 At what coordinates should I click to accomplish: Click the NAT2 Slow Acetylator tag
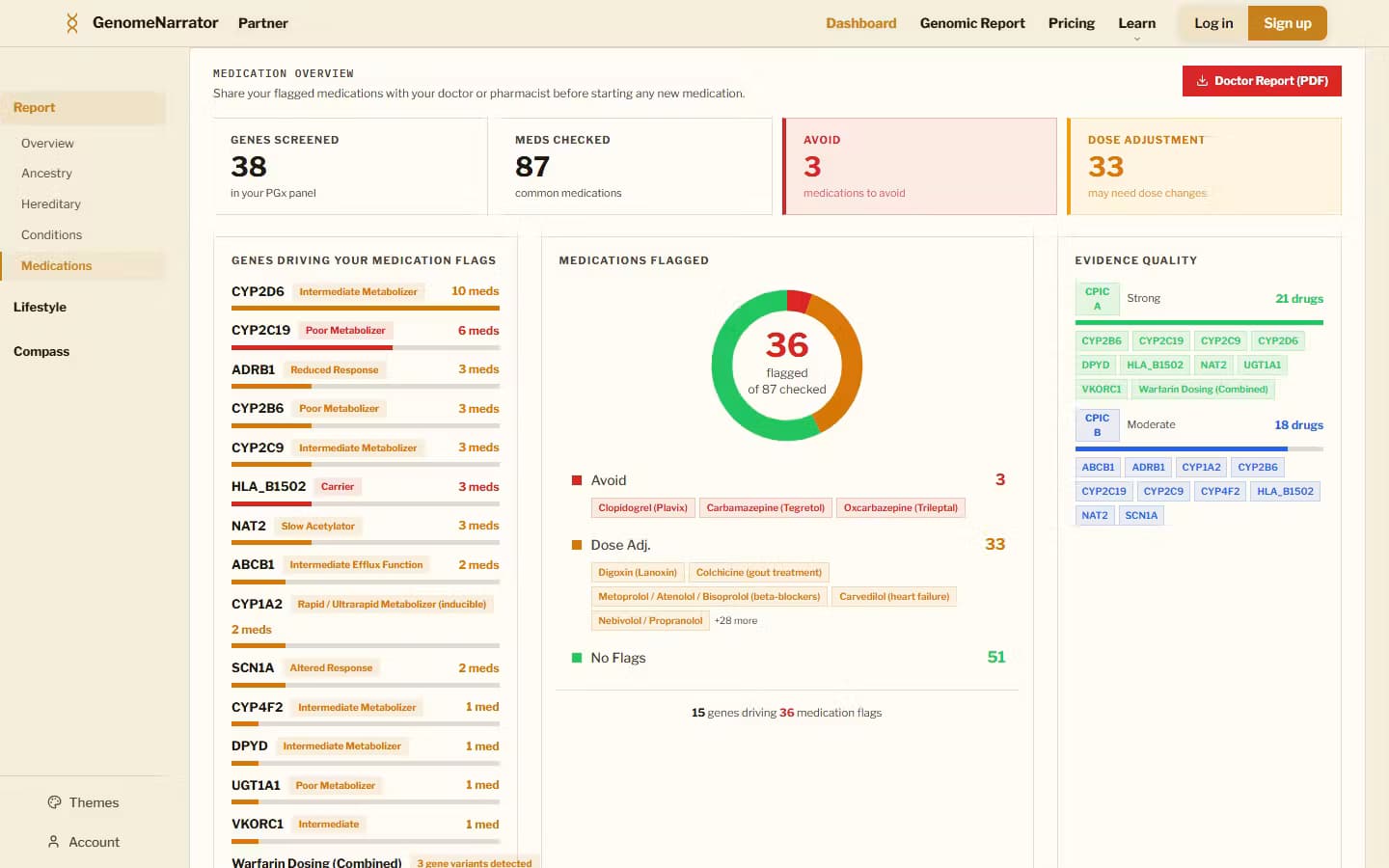(318, 527)
